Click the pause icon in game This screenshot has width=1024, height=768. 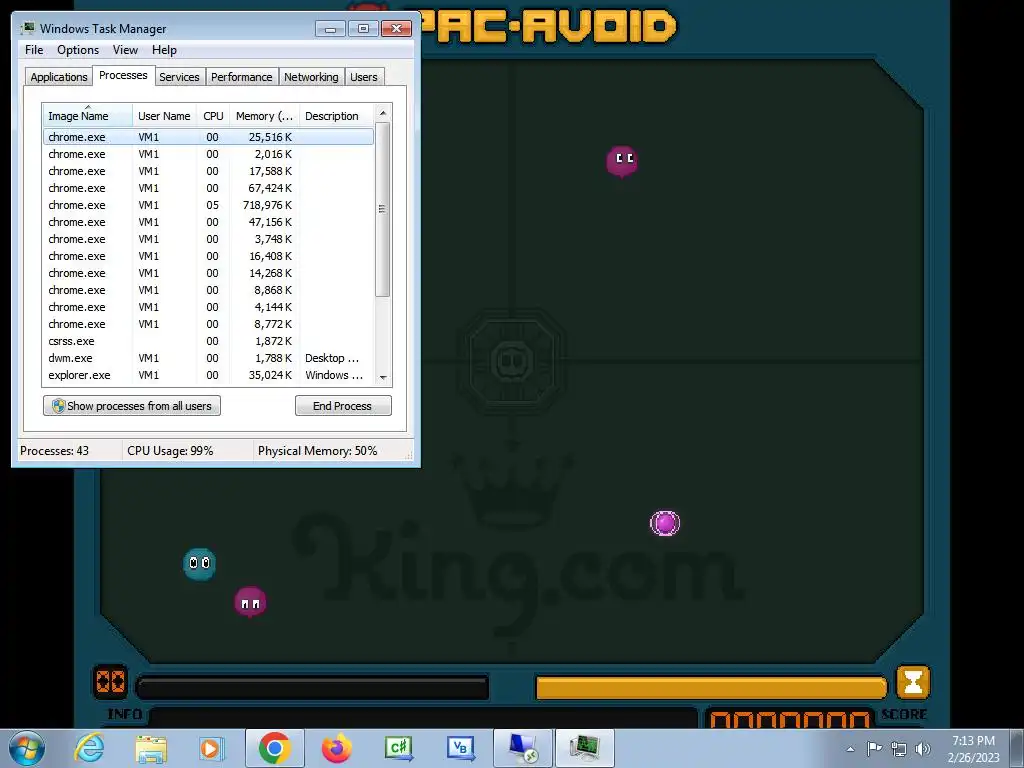click(110, 682)
